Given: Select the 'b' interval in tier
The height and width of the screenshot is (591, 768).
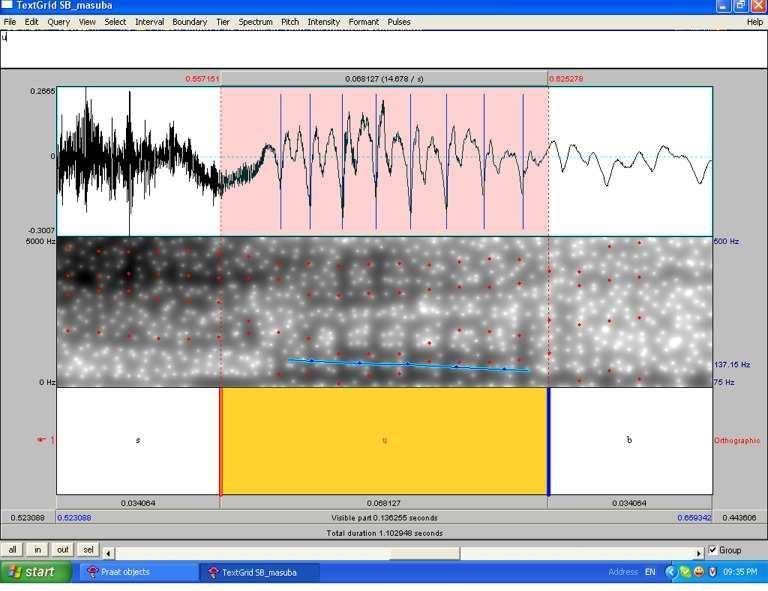Looking at the screenshot, I should [630, 440].
